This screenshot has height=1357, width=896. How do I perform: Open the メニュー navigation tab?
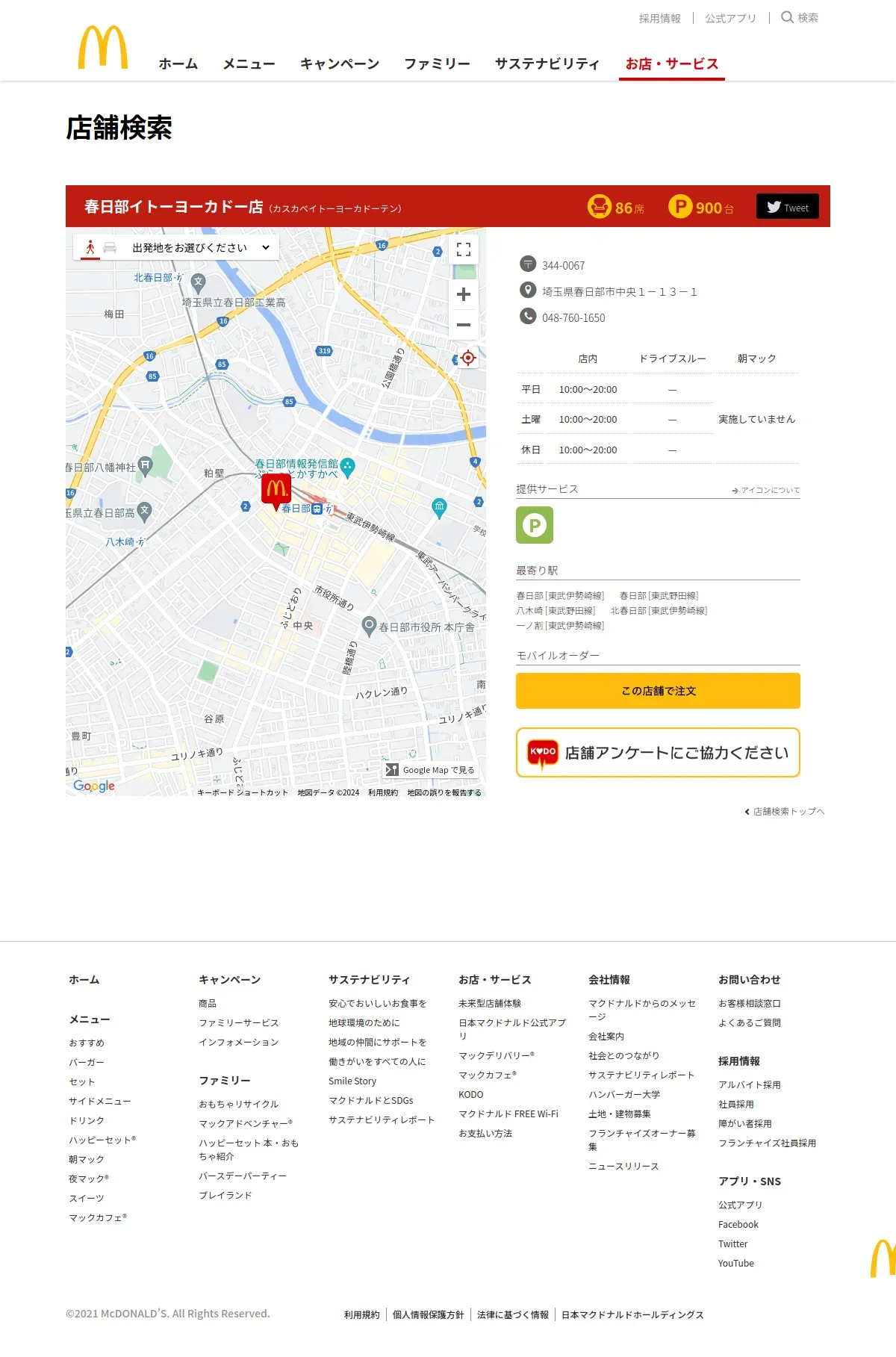(249, 64)
